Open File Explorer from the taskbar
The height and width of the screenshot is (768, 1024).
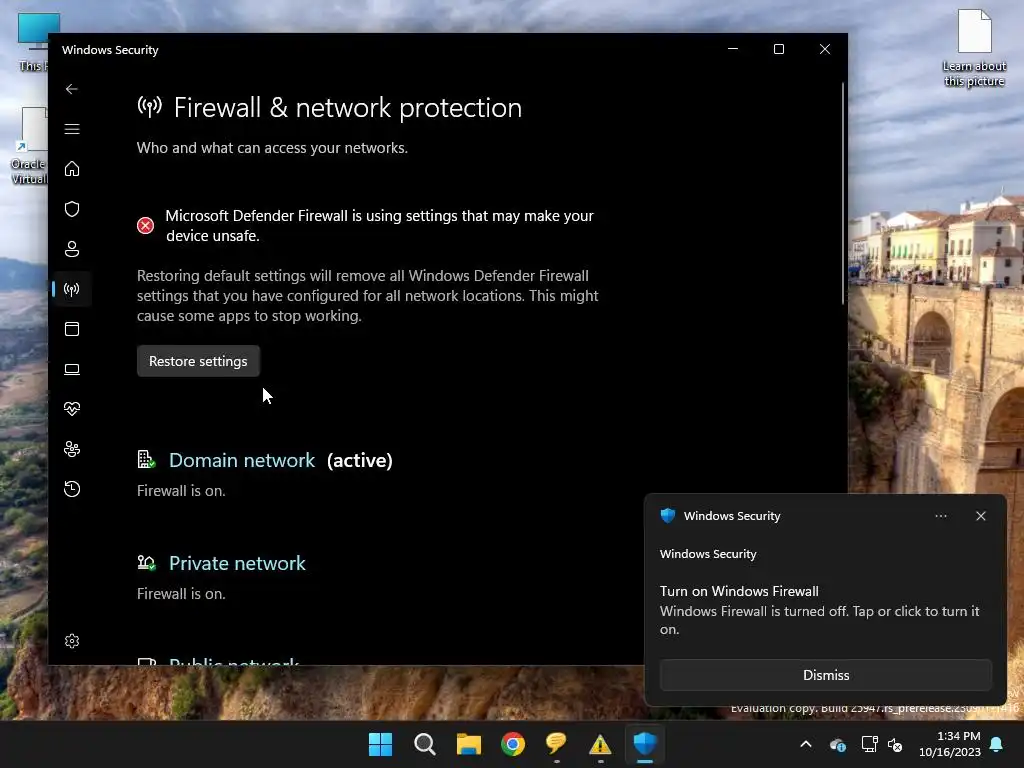point(468,744)
